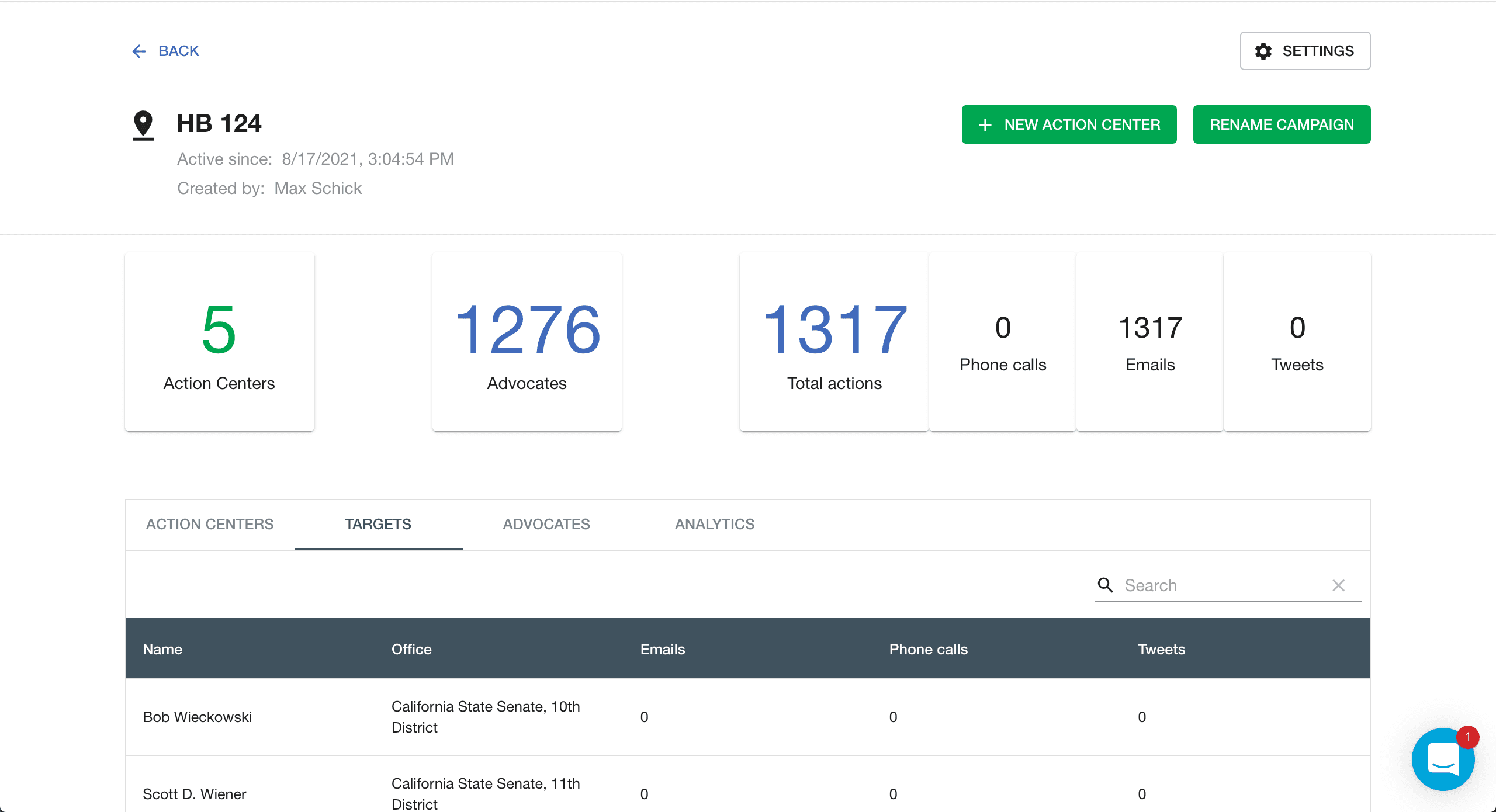Click the Advocates stat card
1496x812 pixels.
point(527,342)
